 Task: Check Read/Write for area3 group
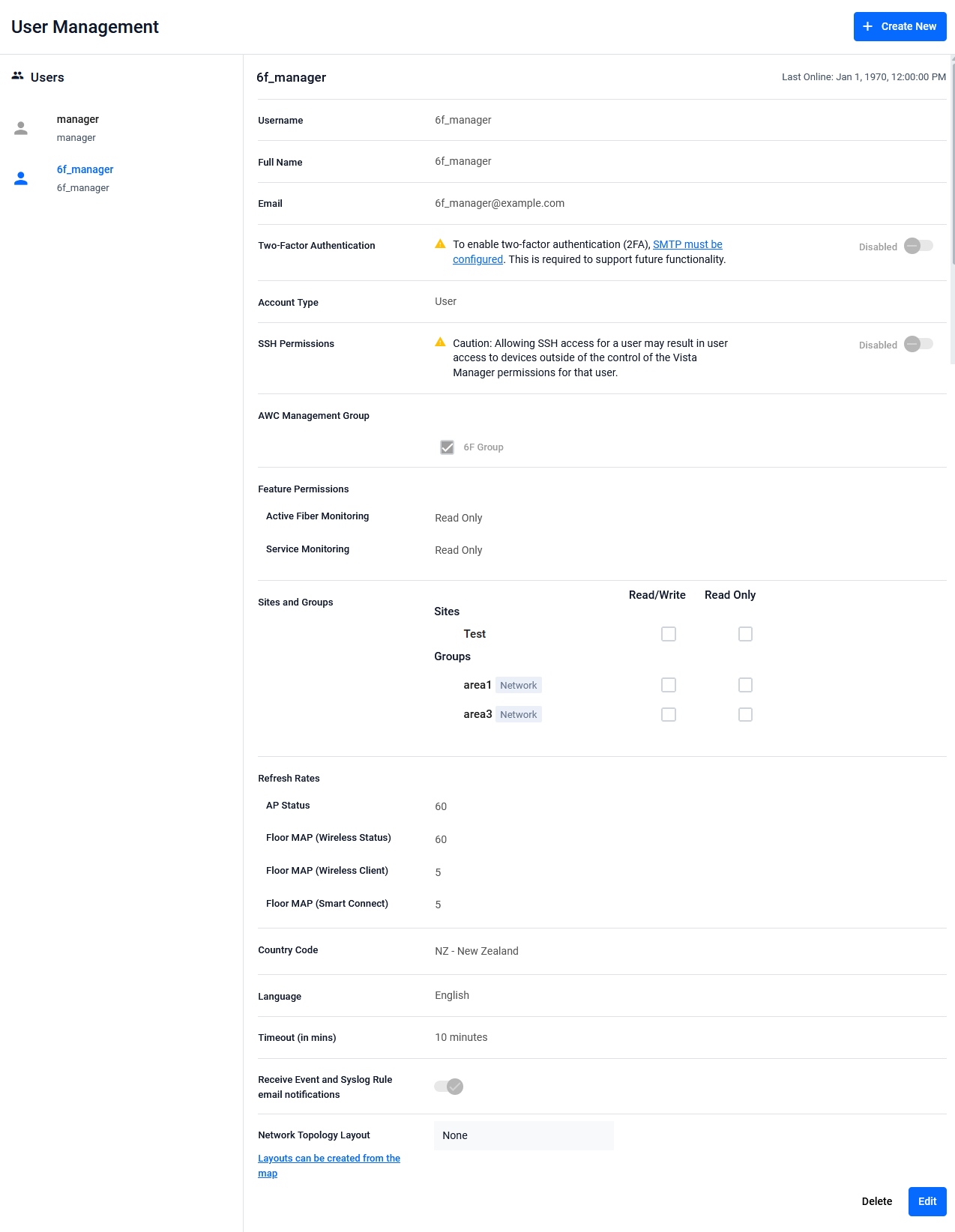click(x=669, y=715)
